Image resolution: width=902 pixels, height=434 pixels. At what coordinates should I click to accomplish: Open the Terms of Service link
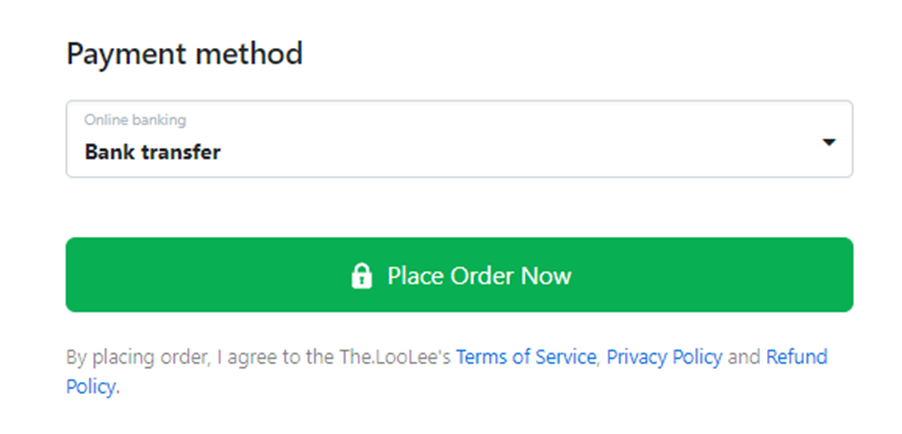point(526,357)
